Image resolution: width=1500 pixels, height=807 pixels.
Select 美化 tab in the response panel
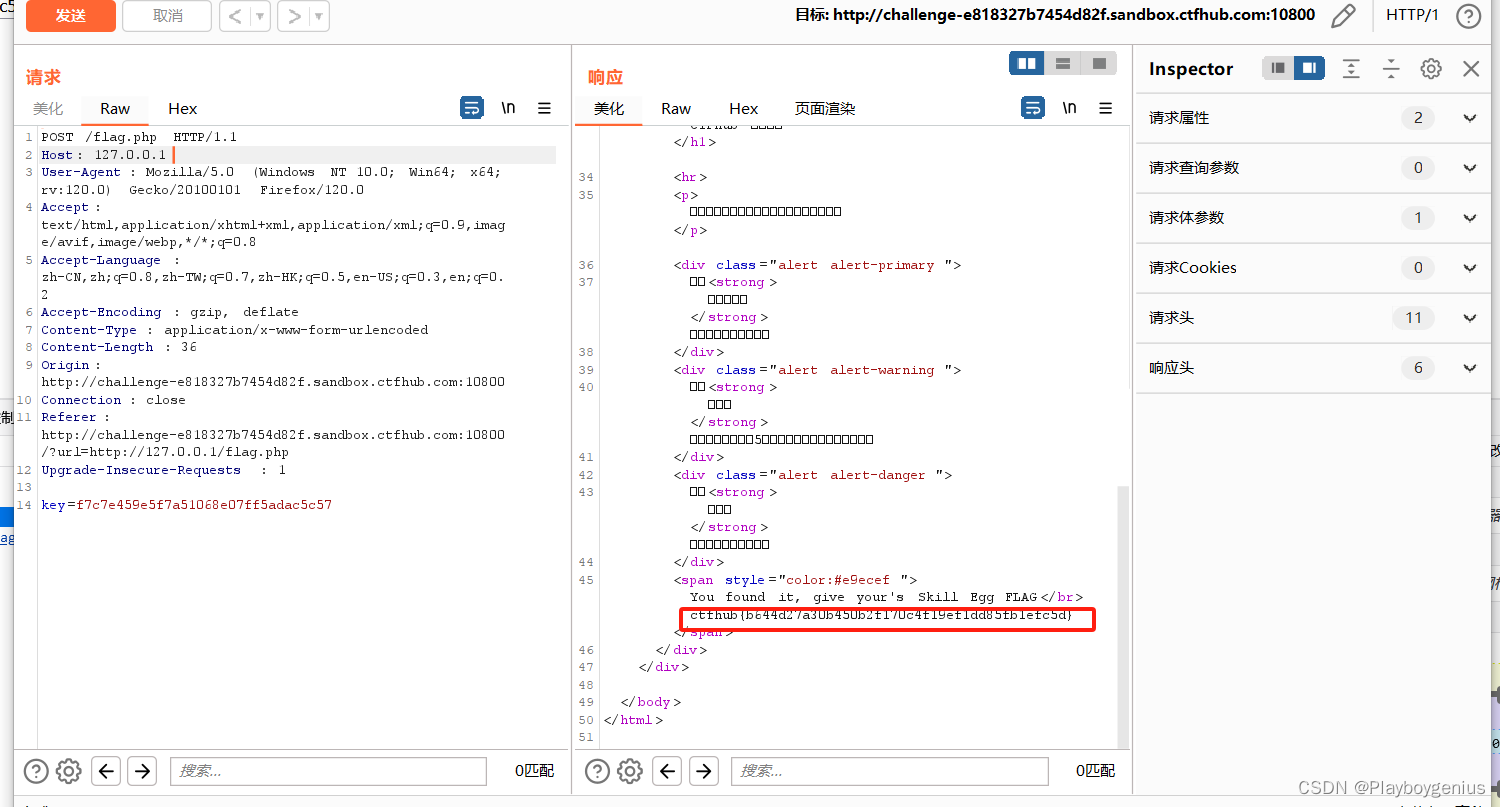(x=609, y=108)
